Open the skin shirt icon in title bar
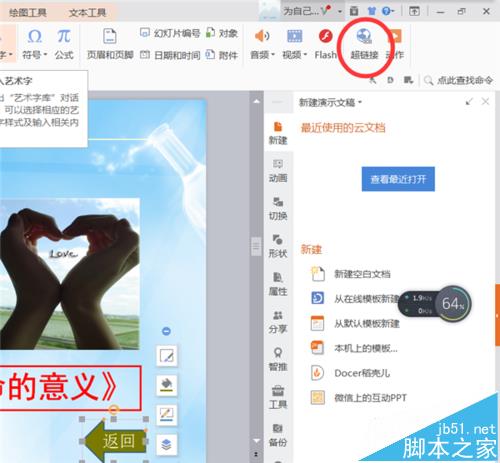Screen dimensions: 500x463 pyautogui.click(x=371, y=11)
